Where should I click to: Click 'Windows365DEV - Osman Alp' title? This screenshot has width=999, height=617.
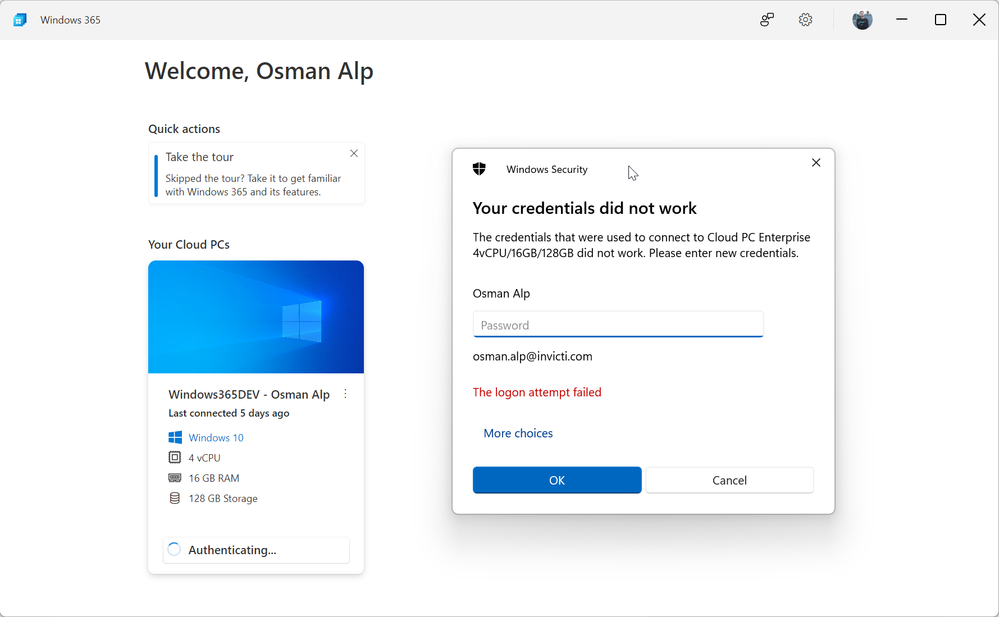[x=249, y=395]
